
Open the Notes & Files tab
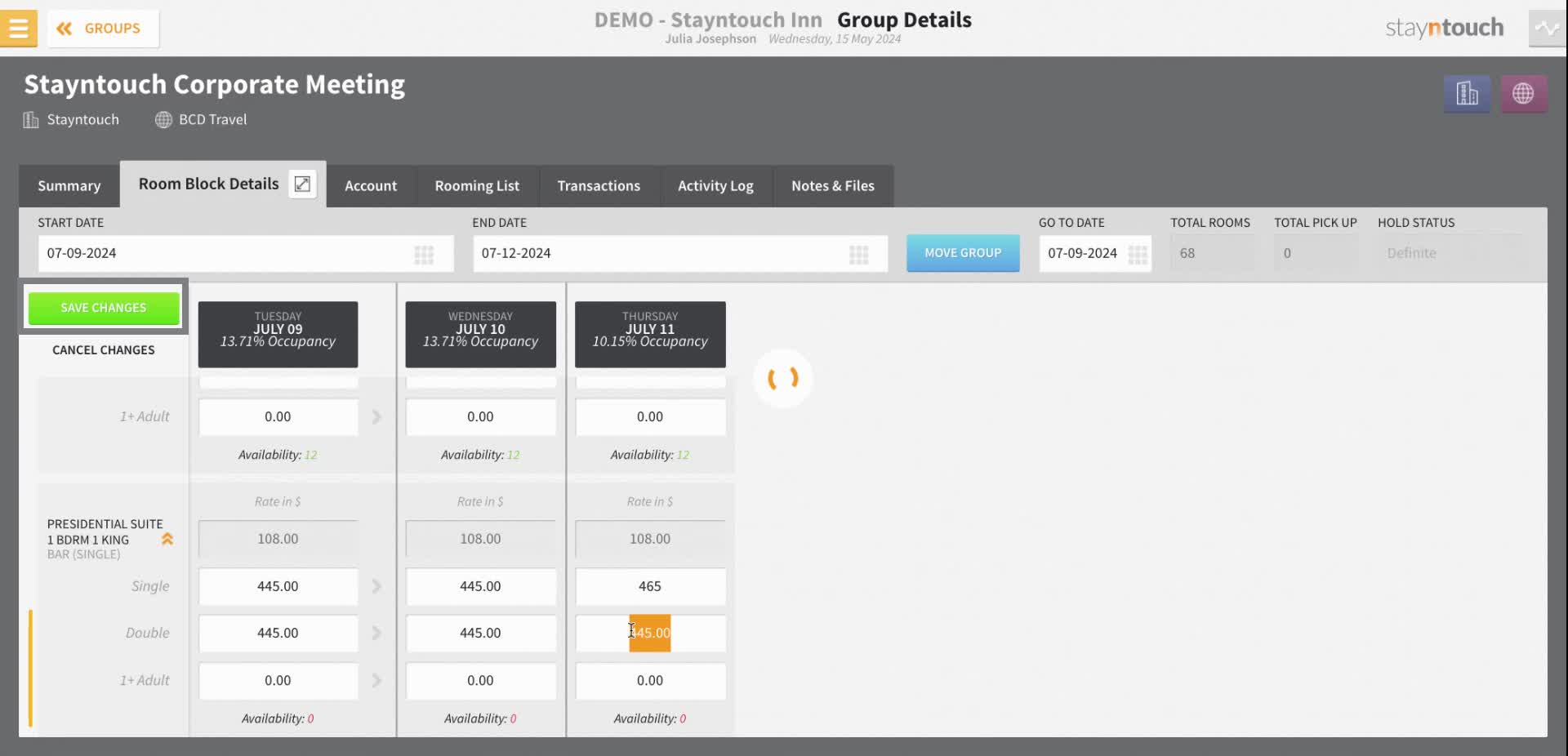pos(832,186)
